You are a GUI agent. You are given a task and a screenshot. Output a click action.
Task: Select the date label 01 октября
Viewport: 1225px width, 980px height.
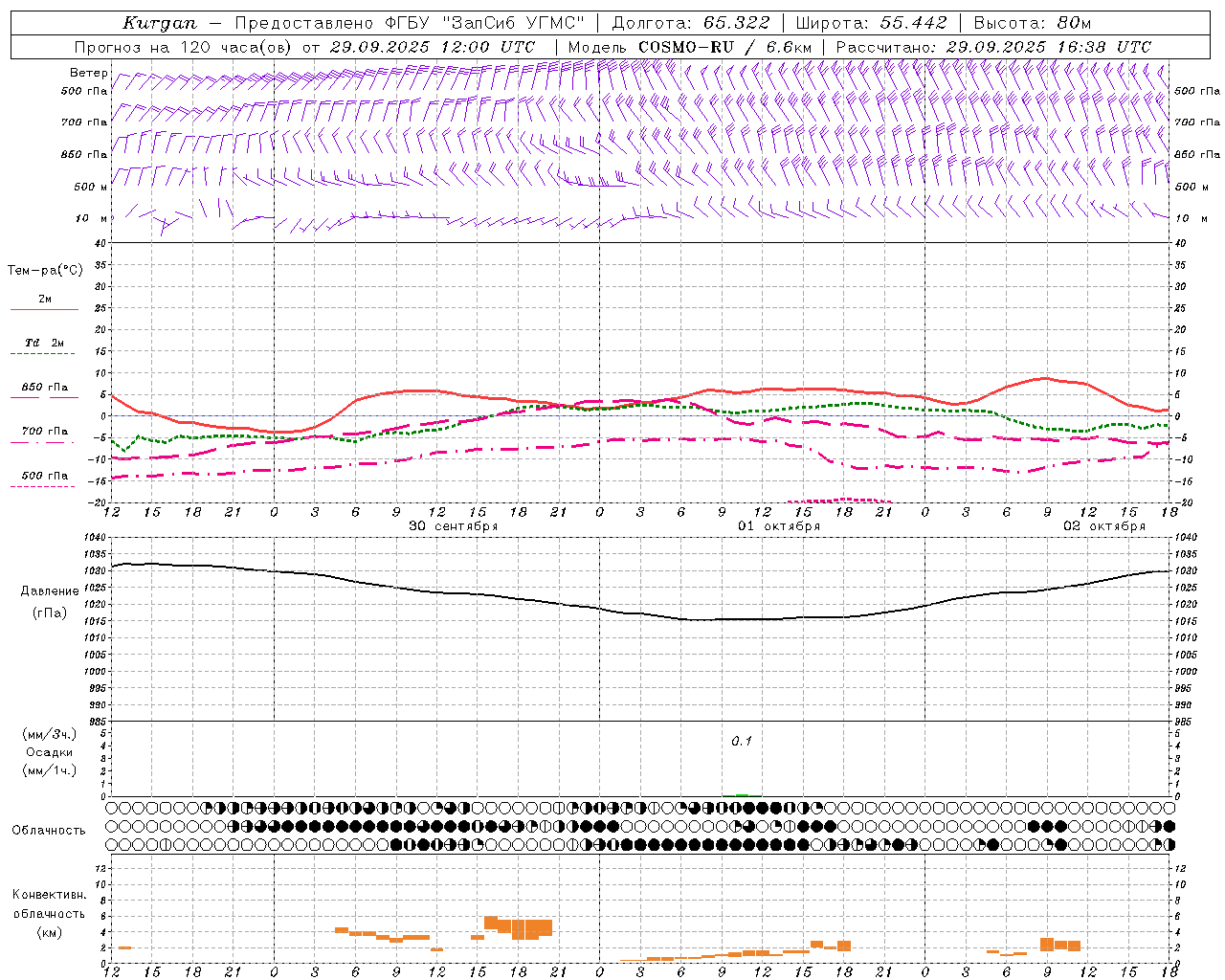779,526
